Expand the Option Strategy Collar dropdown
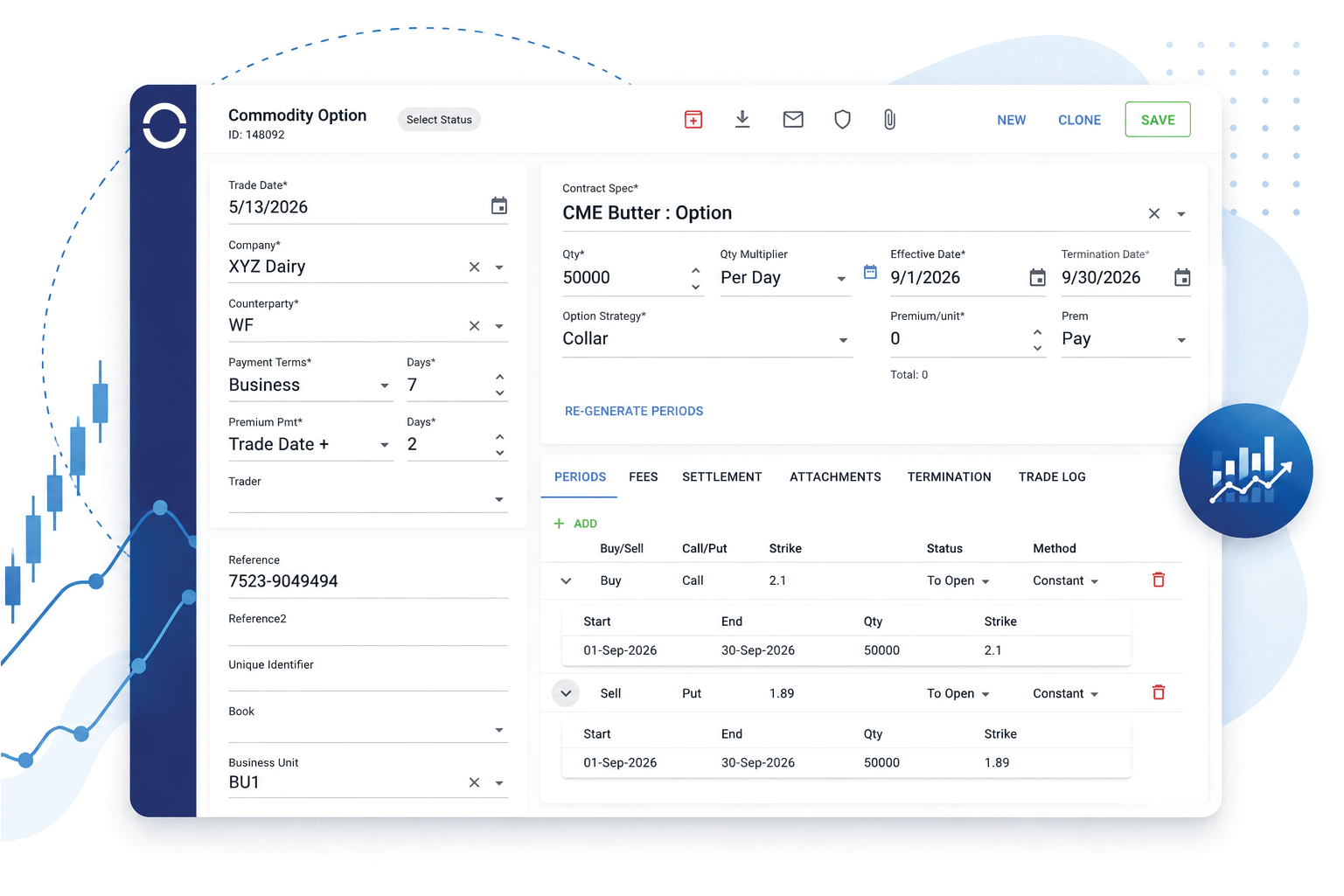 843,340
